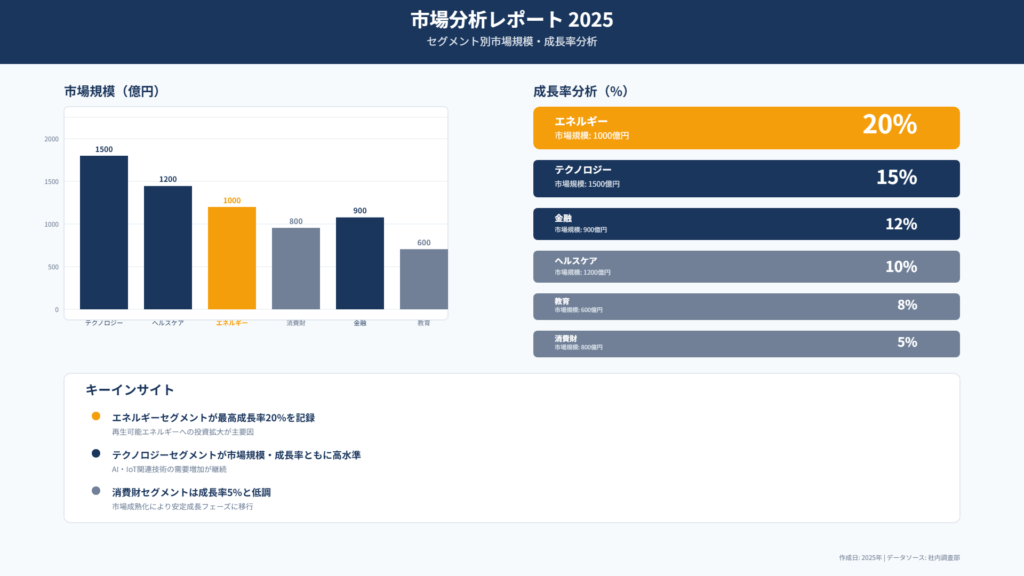Click the gray bullet beside the 消費財 insight
The height and width of the screenshot is (576, 1024).
coord(96,491)
